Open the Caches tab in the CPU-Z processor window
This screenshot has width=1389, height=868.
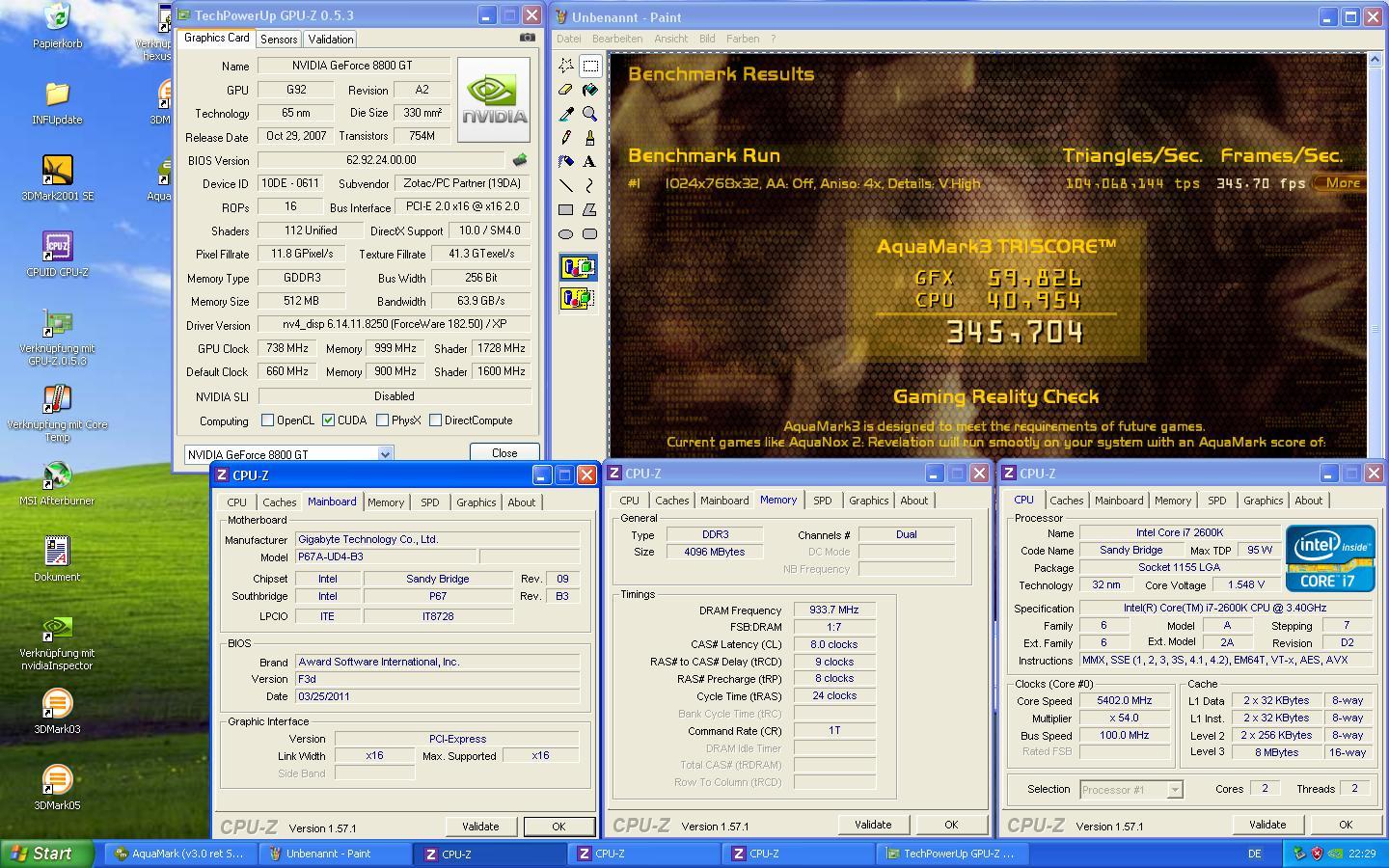pyautogui.click(x=1067, y=501)
